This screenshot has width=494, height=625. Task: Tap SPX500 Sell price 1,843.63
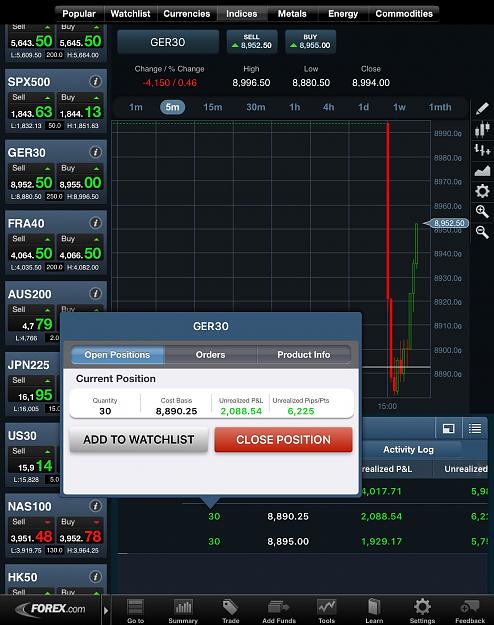tap(31, 107)
